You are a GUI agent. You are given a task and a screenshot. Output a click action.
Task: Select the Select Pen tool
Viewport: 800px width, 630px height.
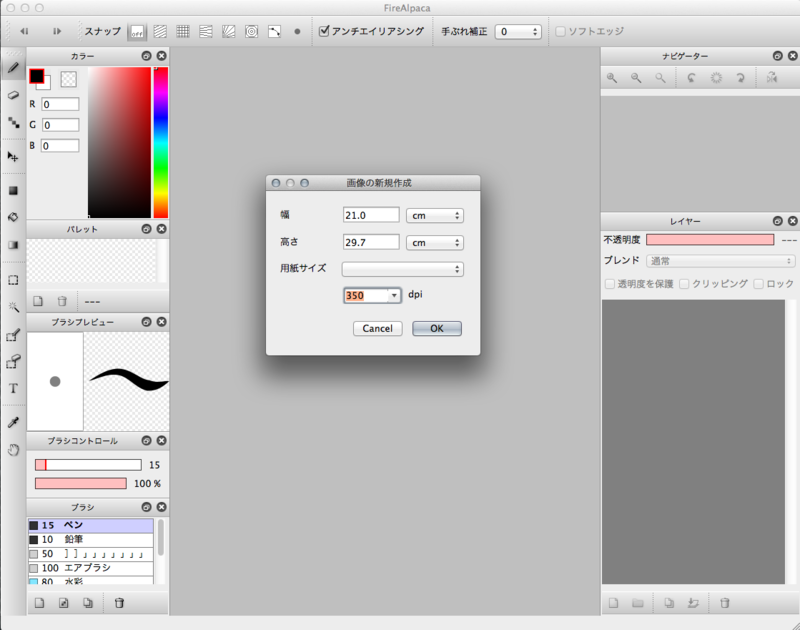(13, 335)
